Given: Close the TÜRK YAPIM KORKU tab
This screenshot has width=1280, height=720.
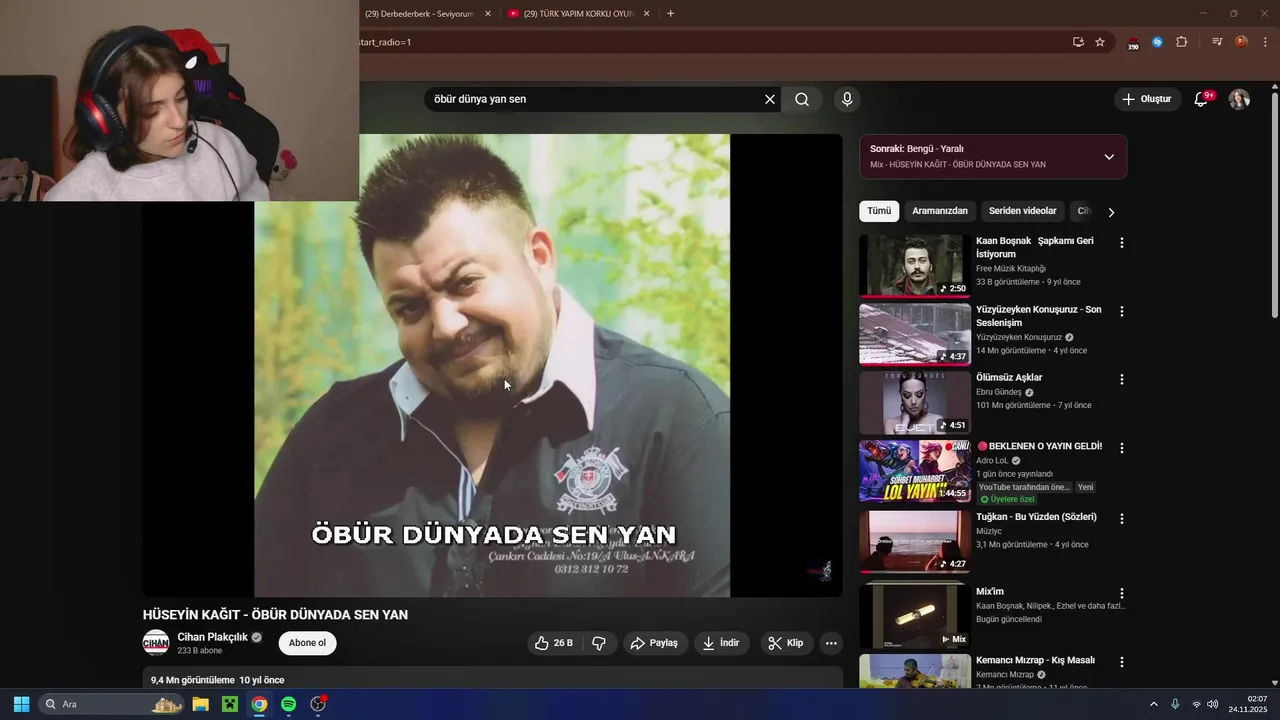Looking at the screenshot, I should pos(646,14).
